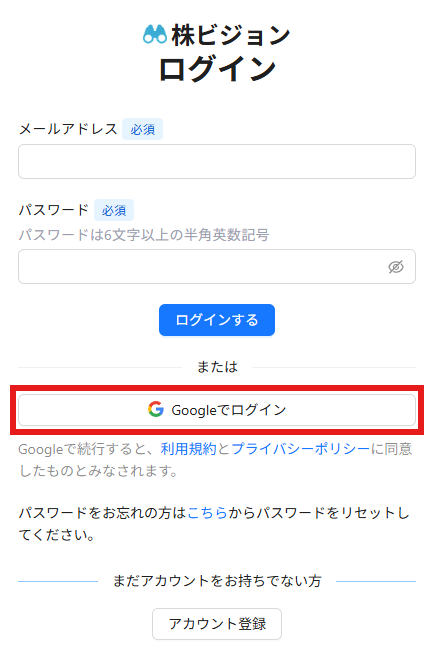Click the 必須 badge beside メールアドレス
436x660 pixels.
coord(142,129)
